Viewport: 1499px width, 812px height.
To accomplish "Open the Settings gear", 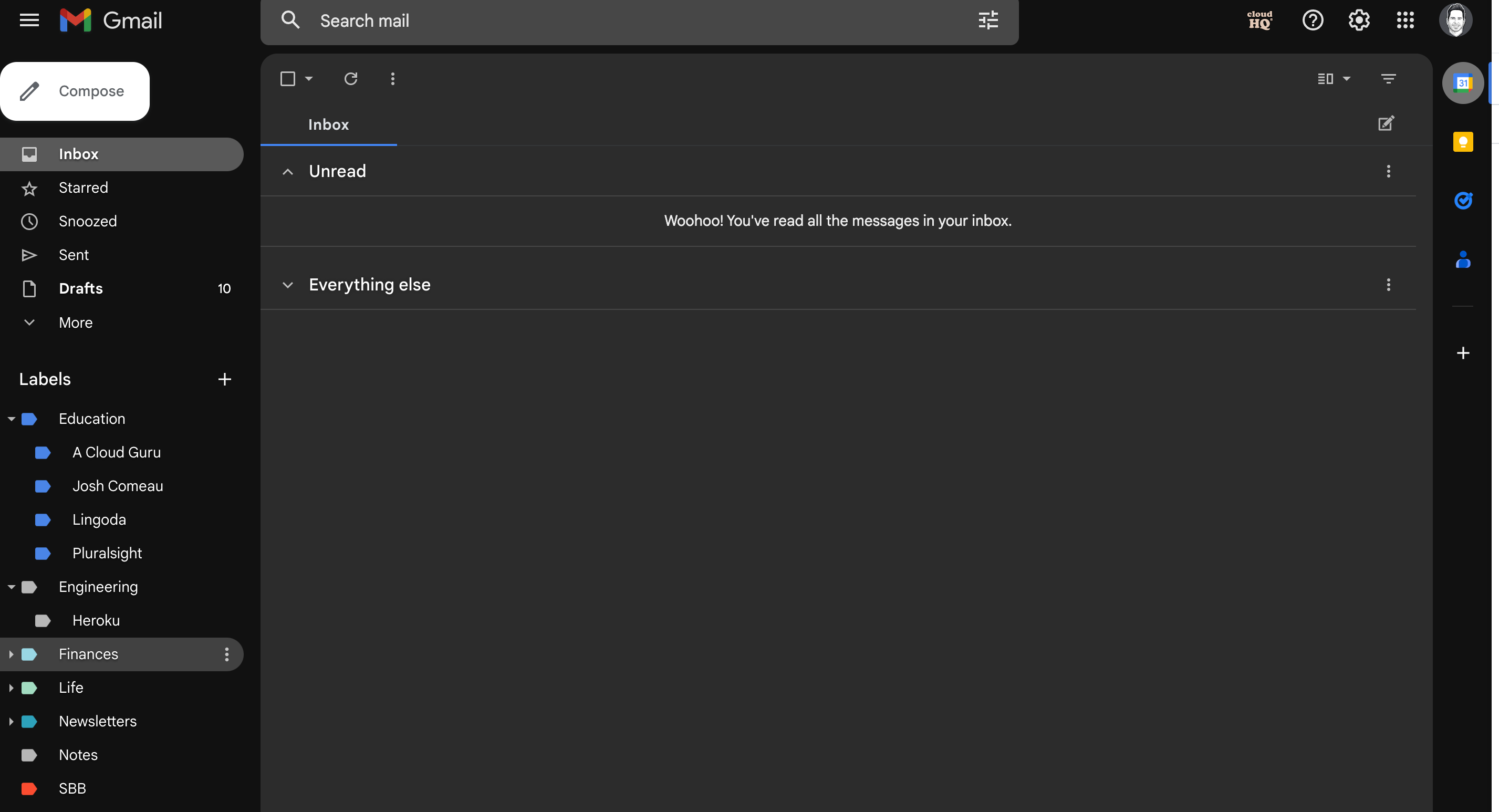I will click(x=1358, y=20).
